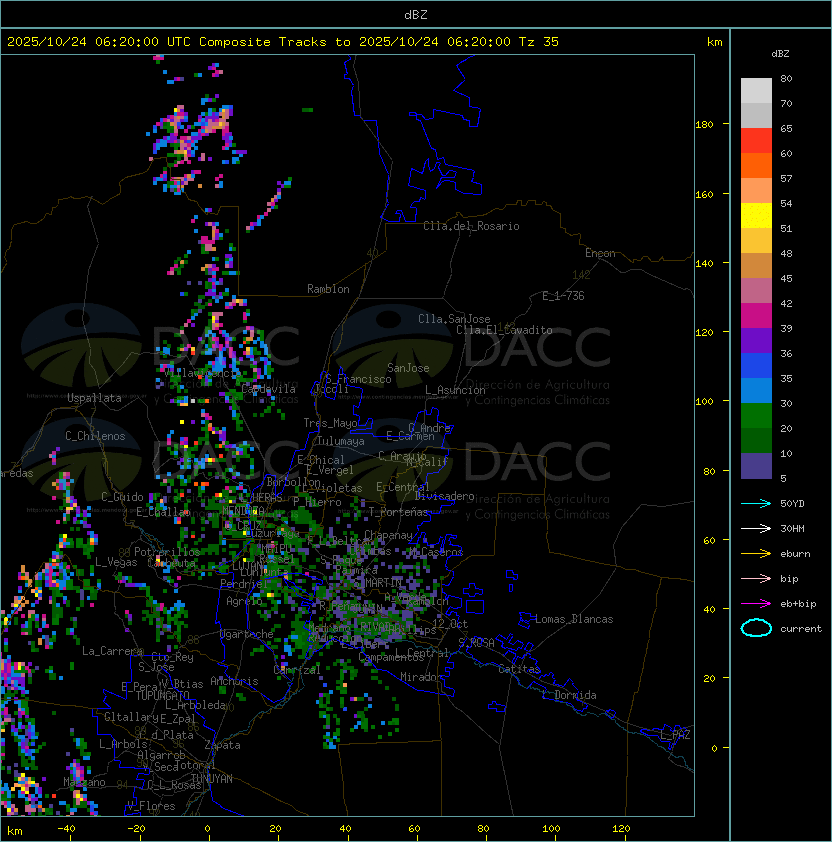Select the 'Mirador' map label

point(421,677)
